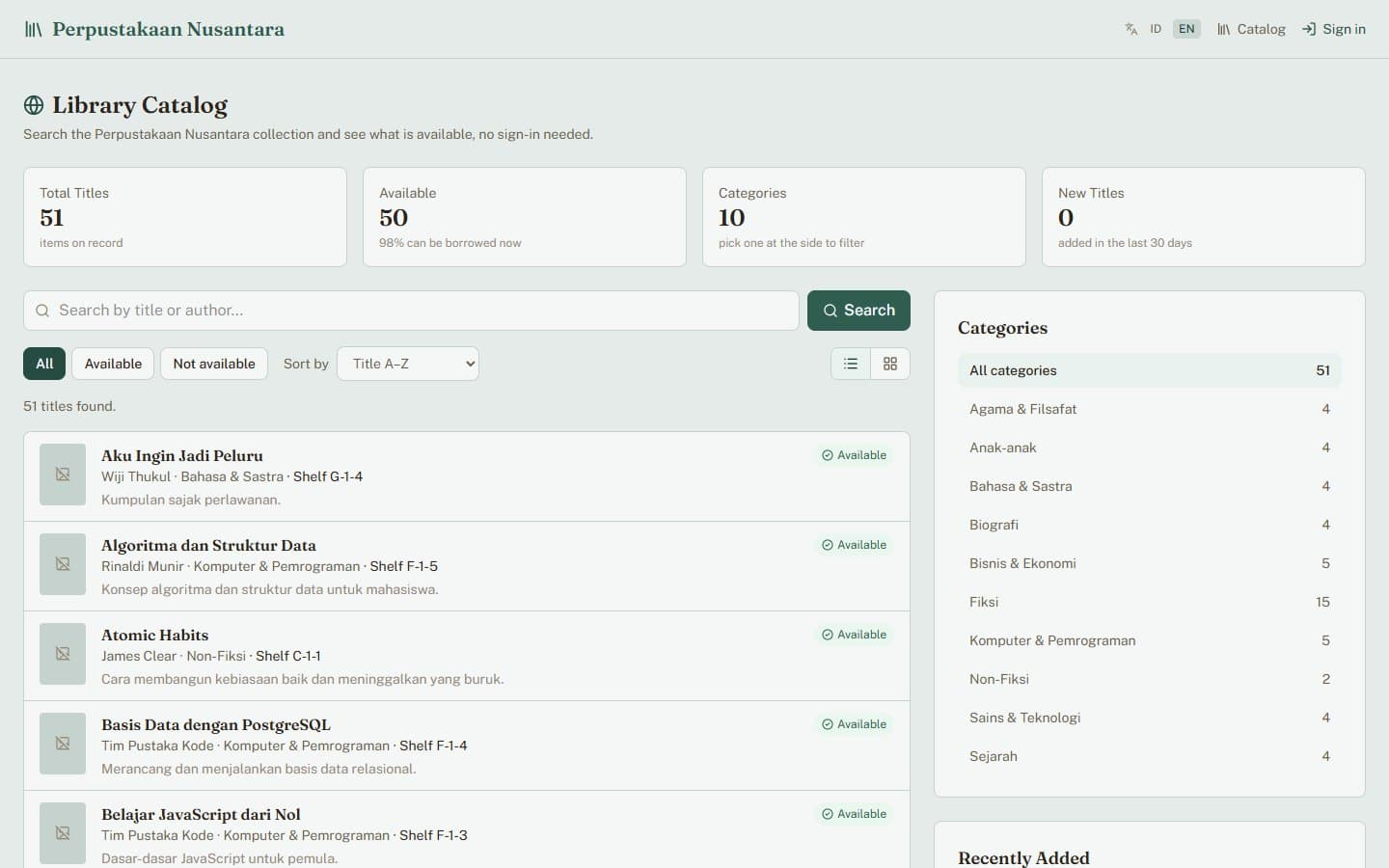Image resolution: width=1389 pixels, height=868 pixels.
Task: Open the Catalog nav link
Action: [x=1251, y=29]
